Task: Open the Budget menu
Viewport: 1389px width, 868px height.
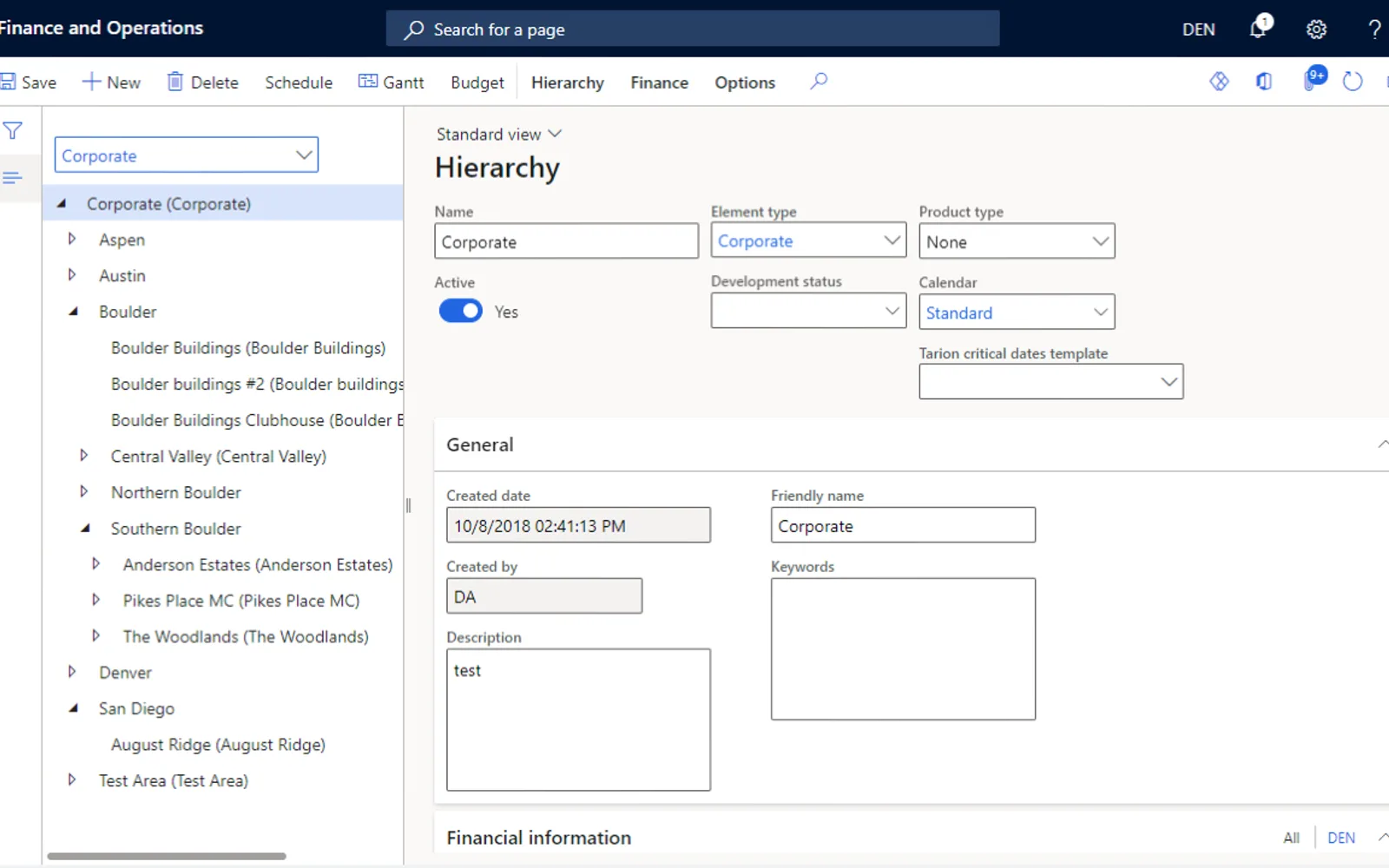Action: pos(477,82)
